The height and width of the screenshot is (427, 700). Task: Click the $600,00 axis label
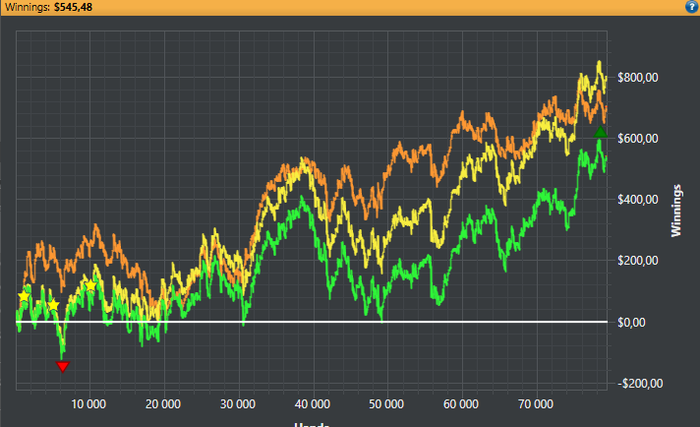[638, 138]
